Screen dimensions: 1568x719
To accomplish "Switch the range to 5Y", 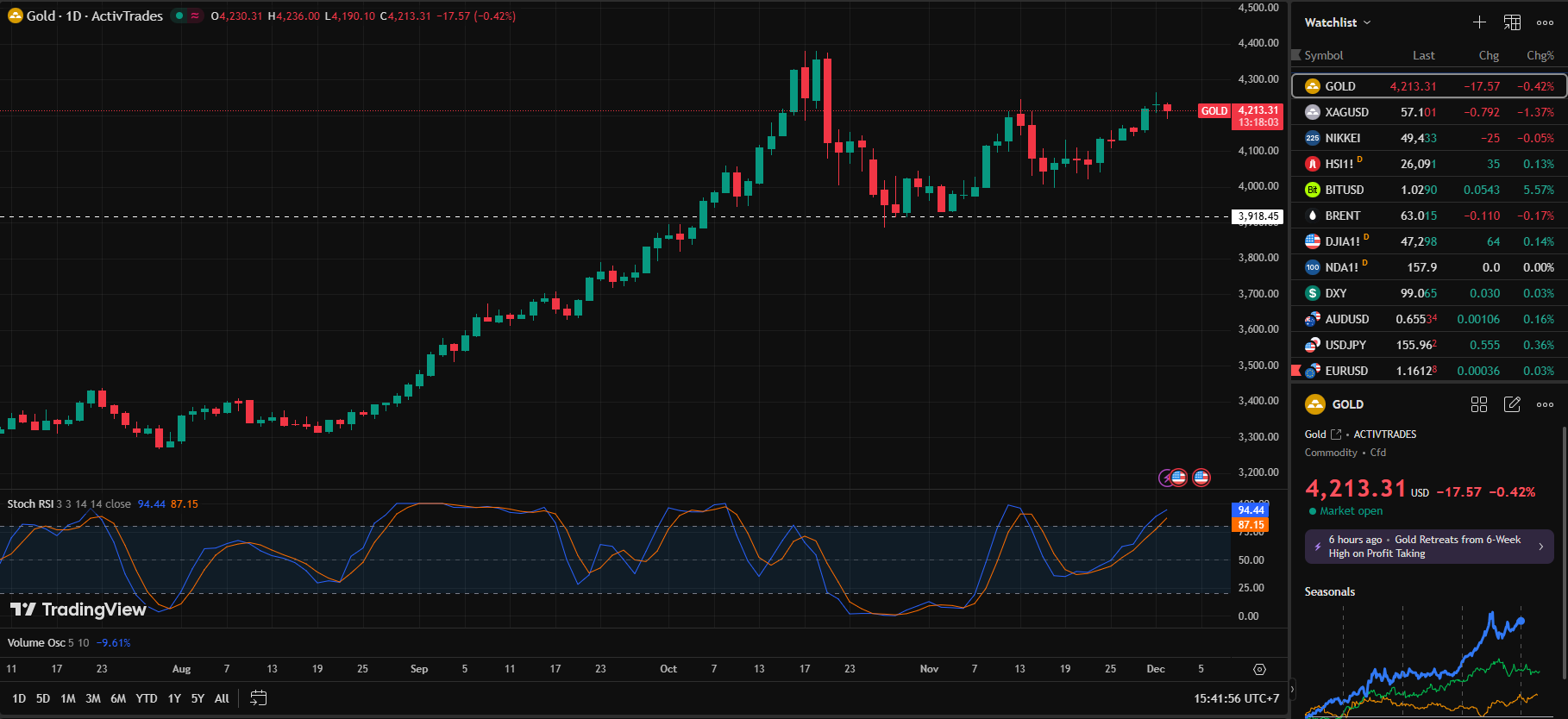I will 198,698.
